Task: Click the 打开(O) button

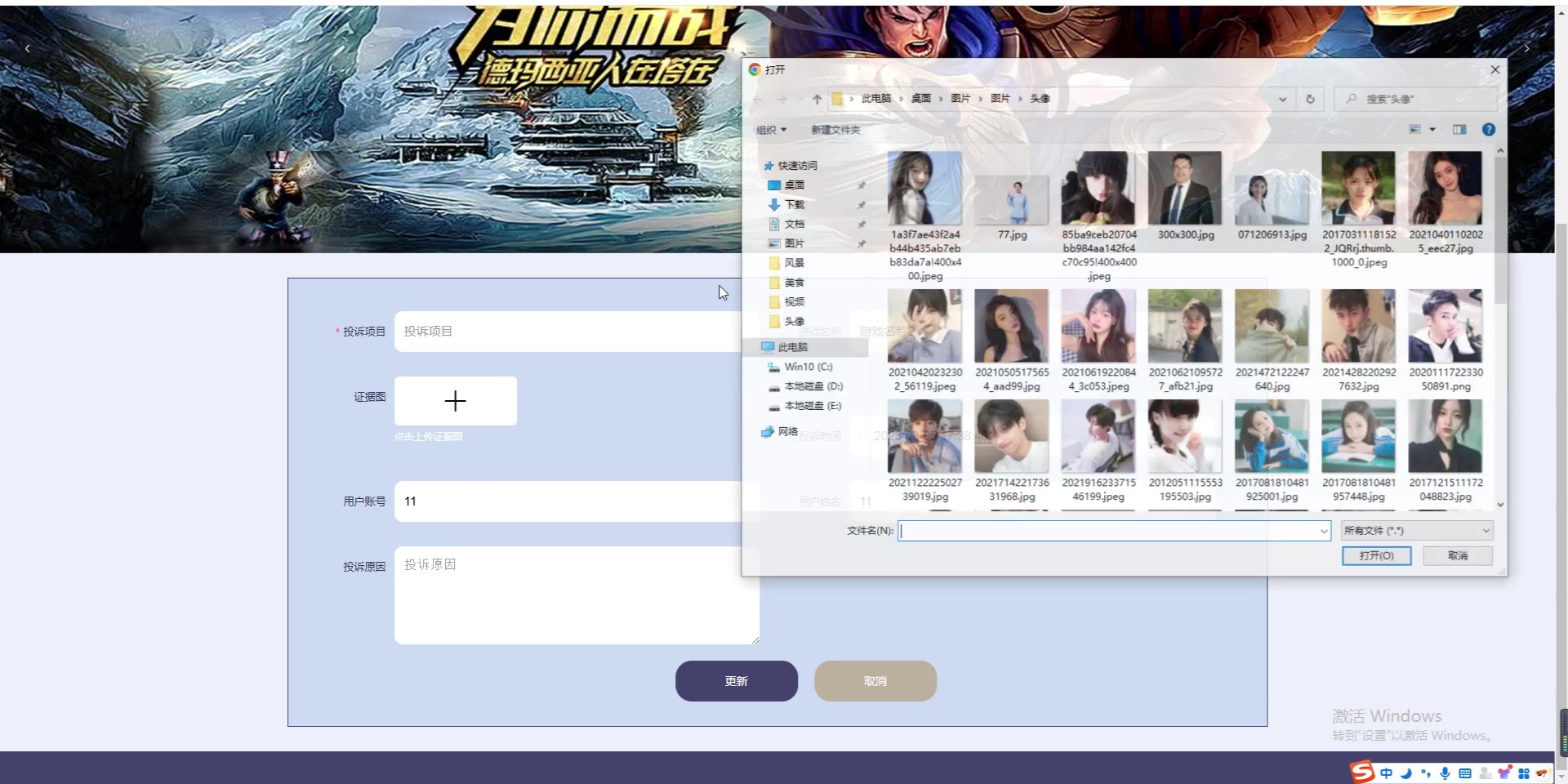Action: pyautogui.click(x=1376, y=556)
